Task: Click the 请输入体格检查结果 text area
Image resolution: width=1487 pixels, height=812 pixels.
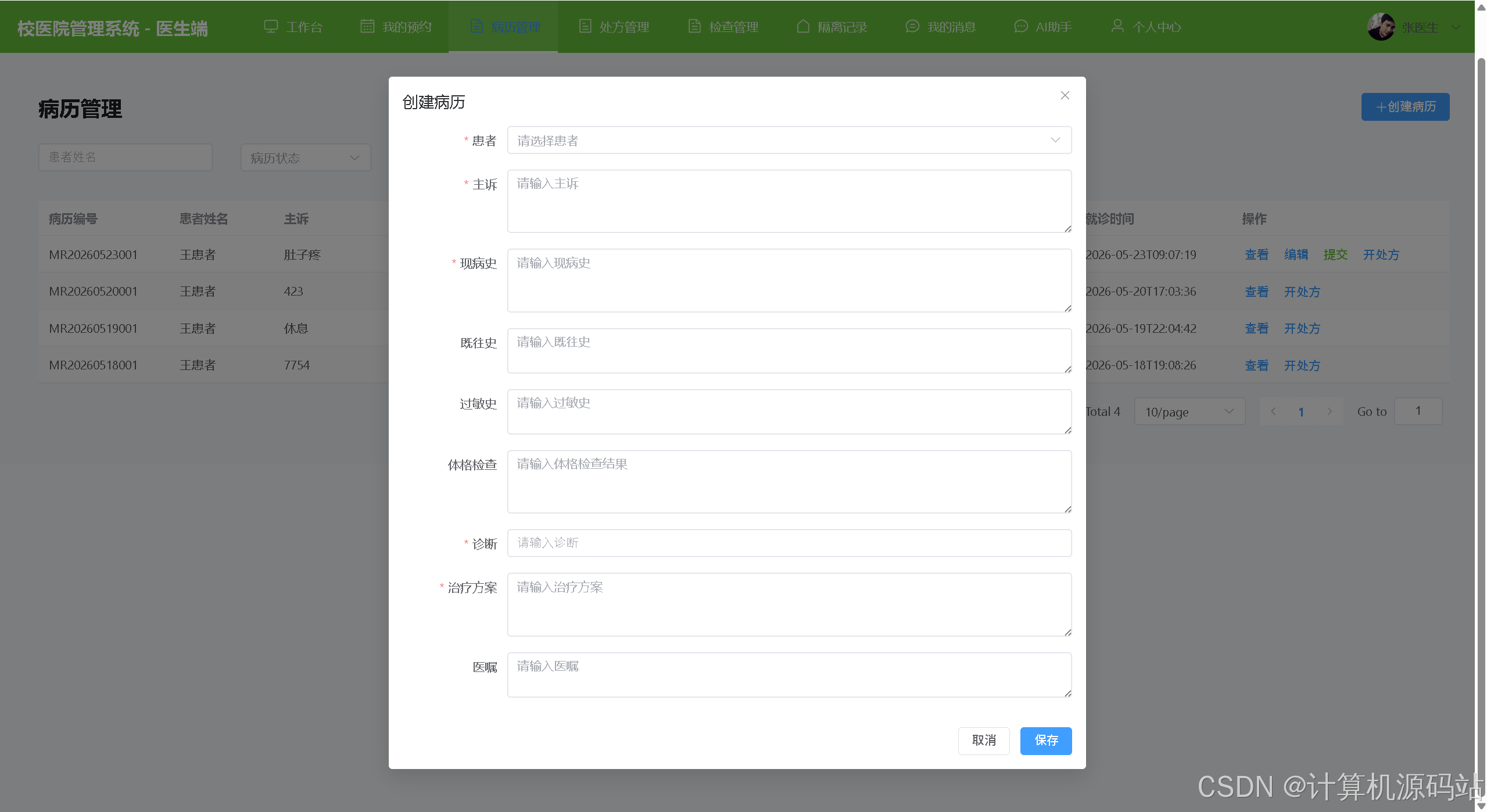Action: click(789, 482)
